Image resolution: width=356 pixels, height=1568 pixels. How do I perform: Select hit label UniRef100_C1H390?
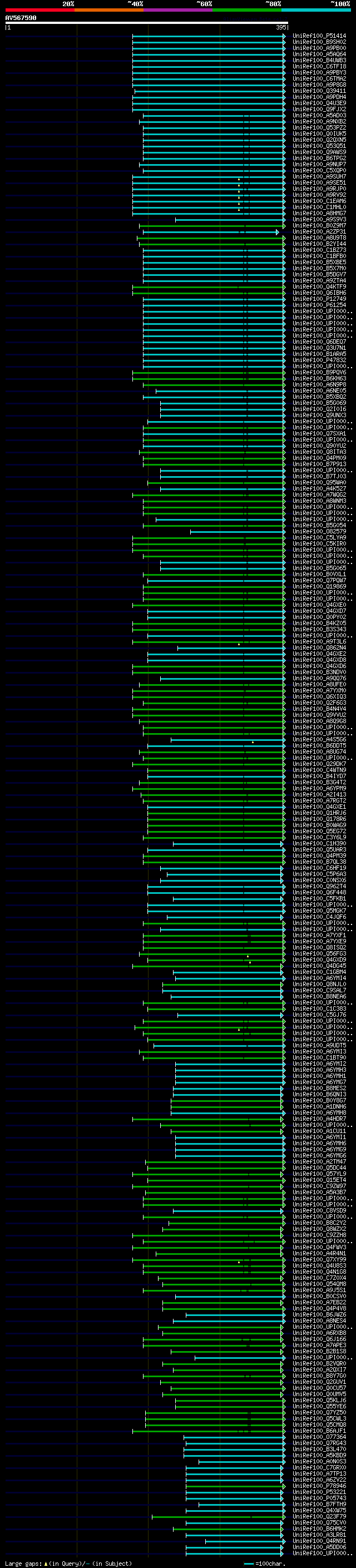point(319,844)
